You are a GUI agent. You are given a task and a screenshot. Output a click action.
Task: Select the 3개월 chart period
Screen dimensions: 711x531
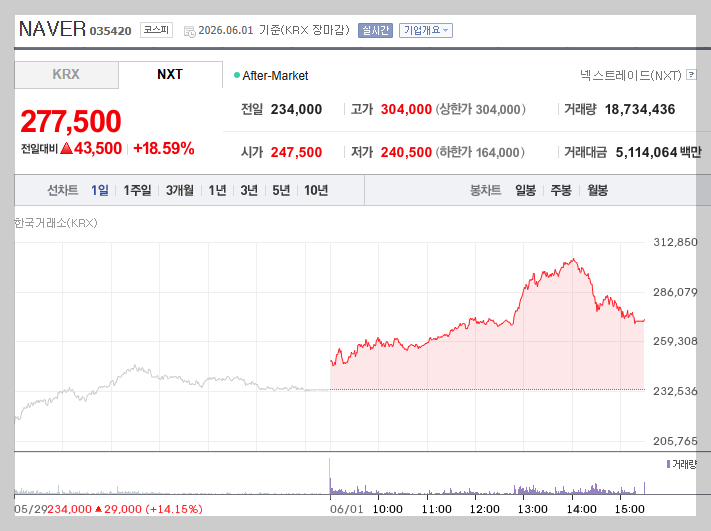pyautogui.click(x=180, y=190)
